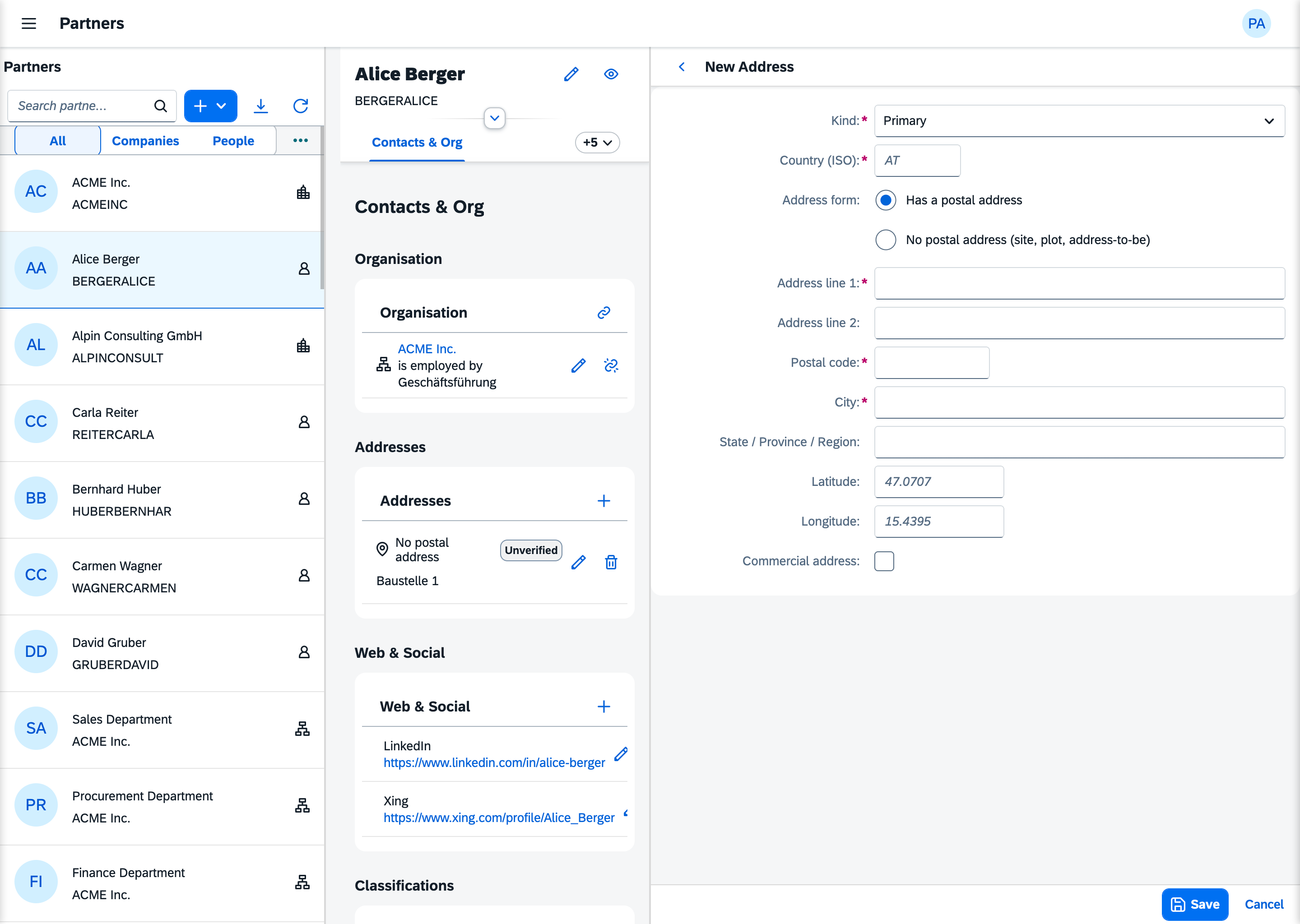Edit the ACME Inc. employment relation
Viewport: 1300px width, 924px height.
(578, 365)
